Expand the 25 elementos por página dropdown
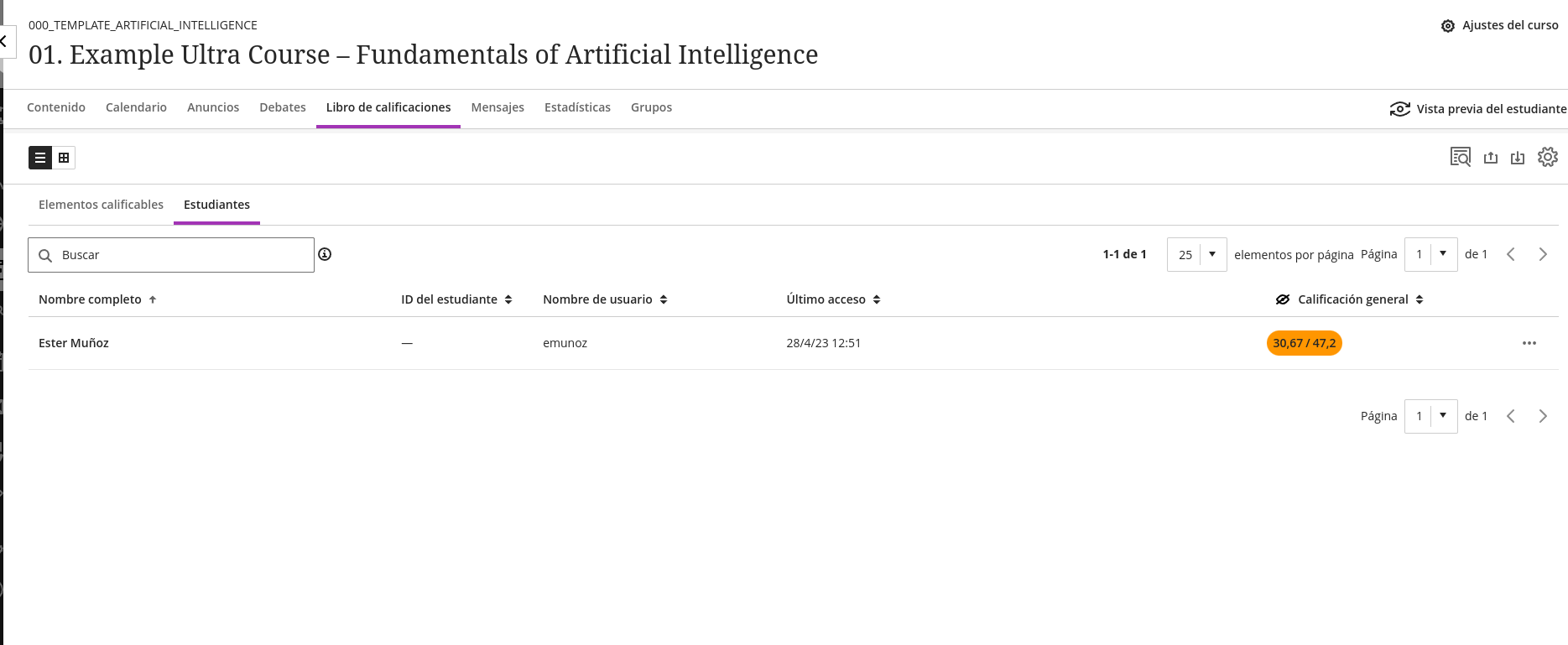Image resolution: width=1568 pixels, height=645 pixels. [1197, 254]
